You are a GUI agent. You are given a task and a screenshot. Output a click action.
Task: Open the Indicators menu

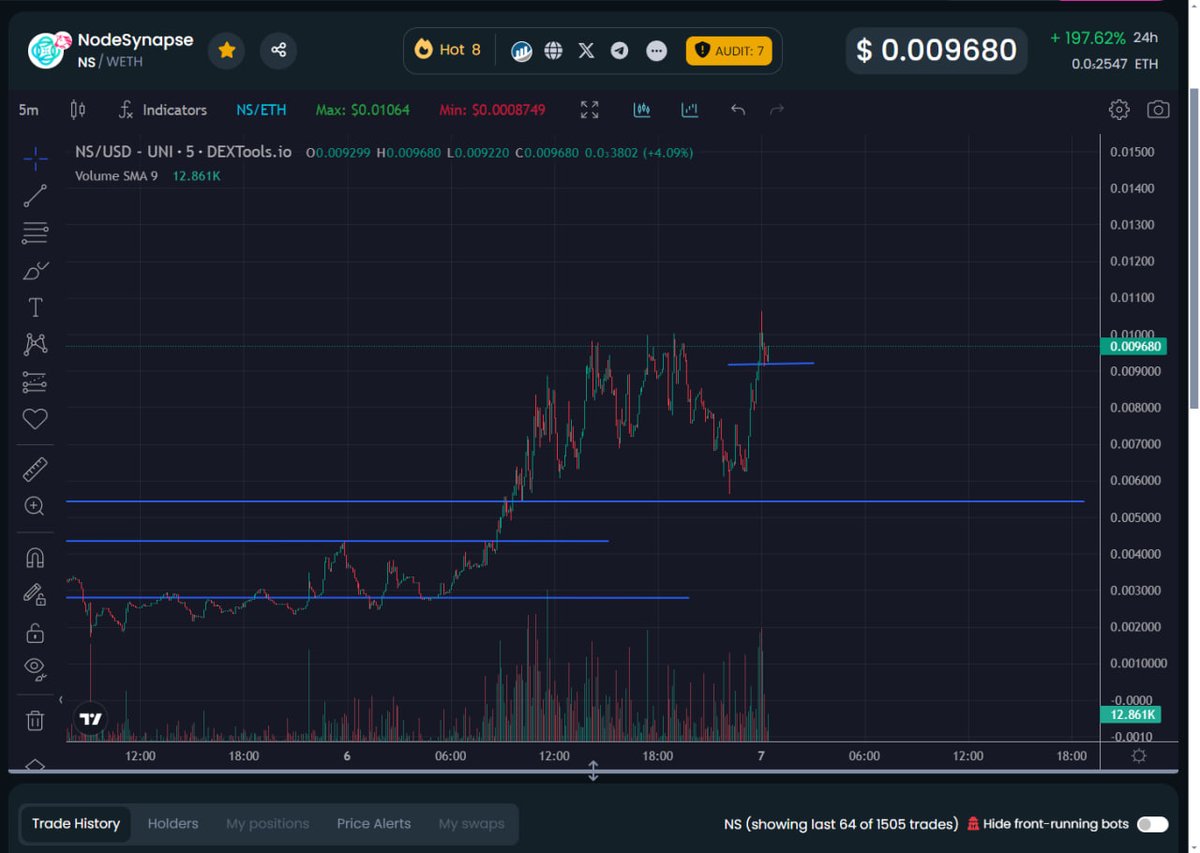162,110
